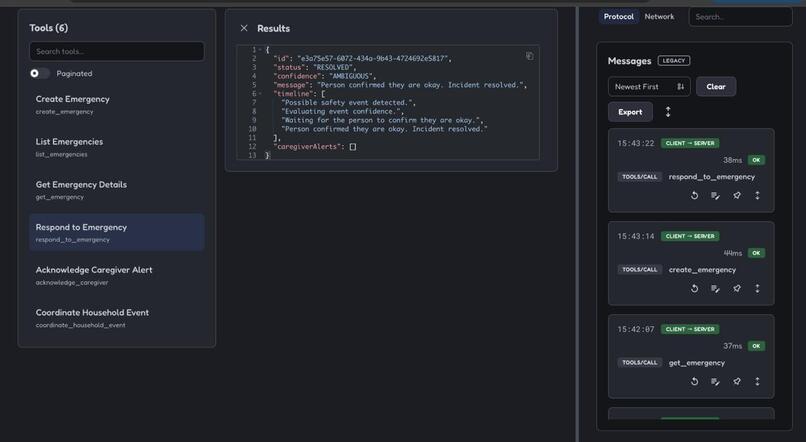This screenshot has height=442, width=806.
Task: Click the 15:43:22 timestamp
Action: click(636, 143)
